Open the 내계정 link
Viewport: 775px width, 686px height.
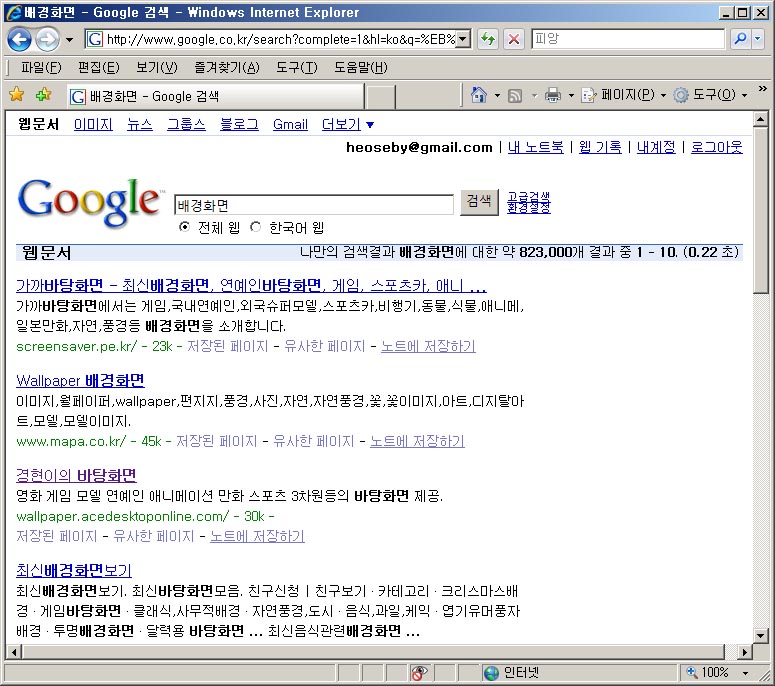pos(656,147)
